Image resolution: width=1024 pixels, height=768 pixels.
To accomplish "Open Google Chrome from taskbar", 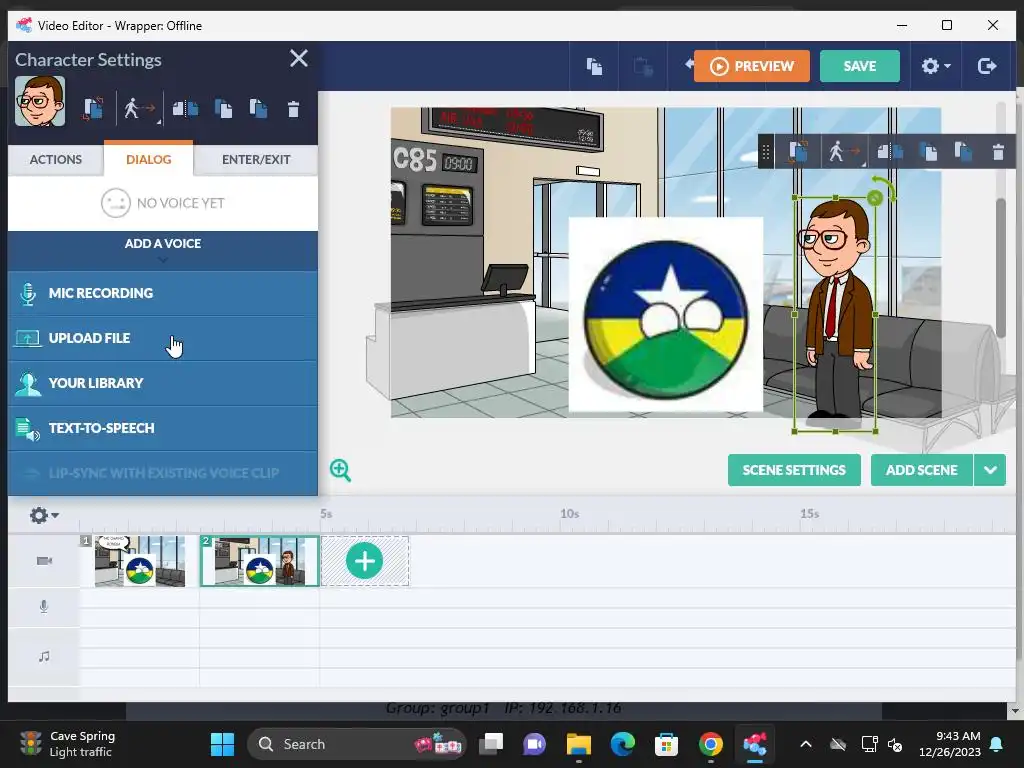I will tap(711, 744).
